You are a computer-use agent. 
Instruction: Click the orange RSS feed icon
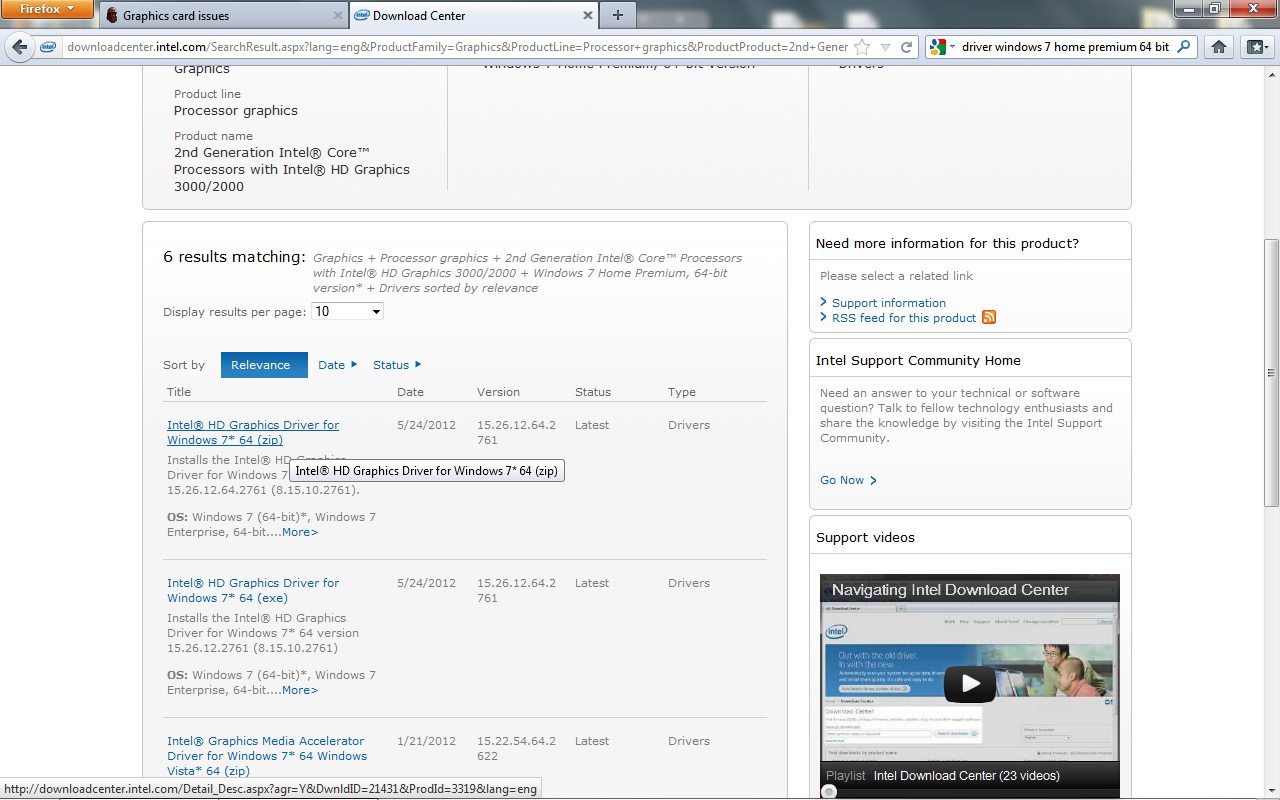(x=989, y=318)
